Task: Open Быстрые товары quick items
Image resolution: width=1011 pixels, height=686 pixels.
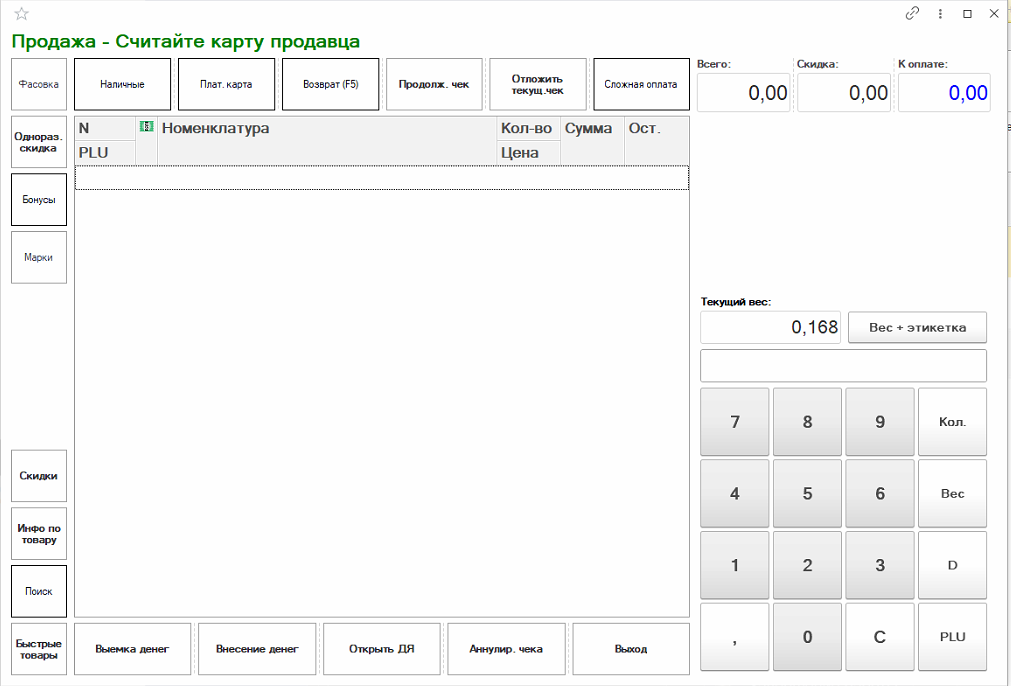Action: tap(39, 649)
